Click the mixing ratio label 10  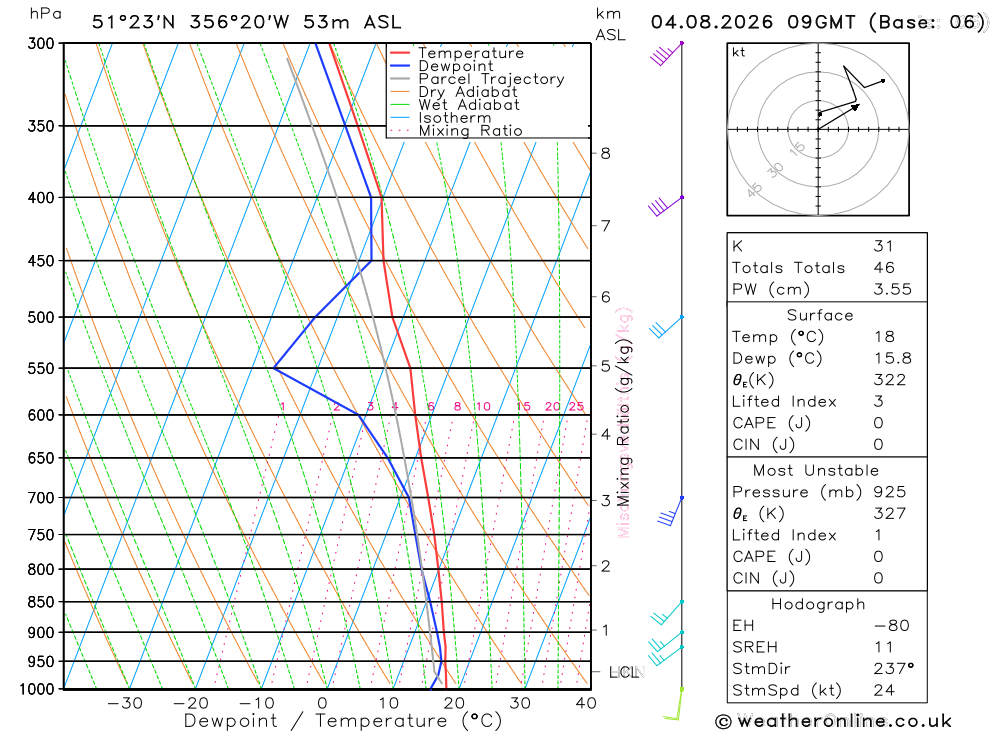[483, 406]
